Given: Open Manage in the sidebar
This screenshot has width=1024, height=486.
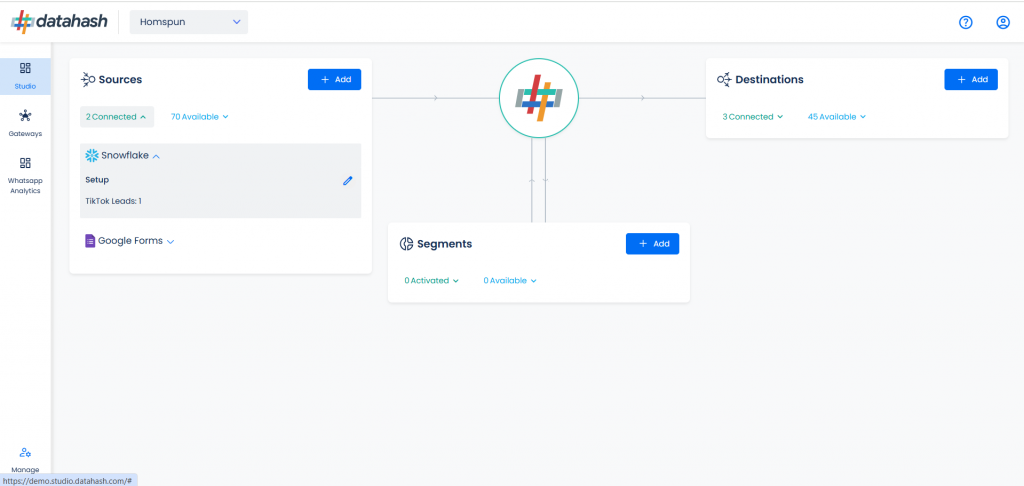Looking at the screenshot, I should tap(25, 460).
